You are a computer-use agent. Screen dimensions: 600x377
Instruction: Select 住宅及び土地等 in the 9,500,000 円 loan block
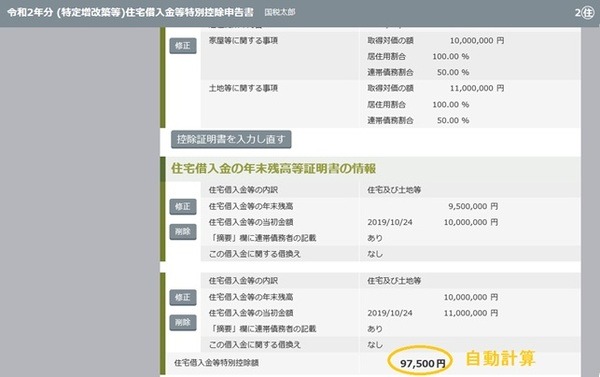[394, 190]
